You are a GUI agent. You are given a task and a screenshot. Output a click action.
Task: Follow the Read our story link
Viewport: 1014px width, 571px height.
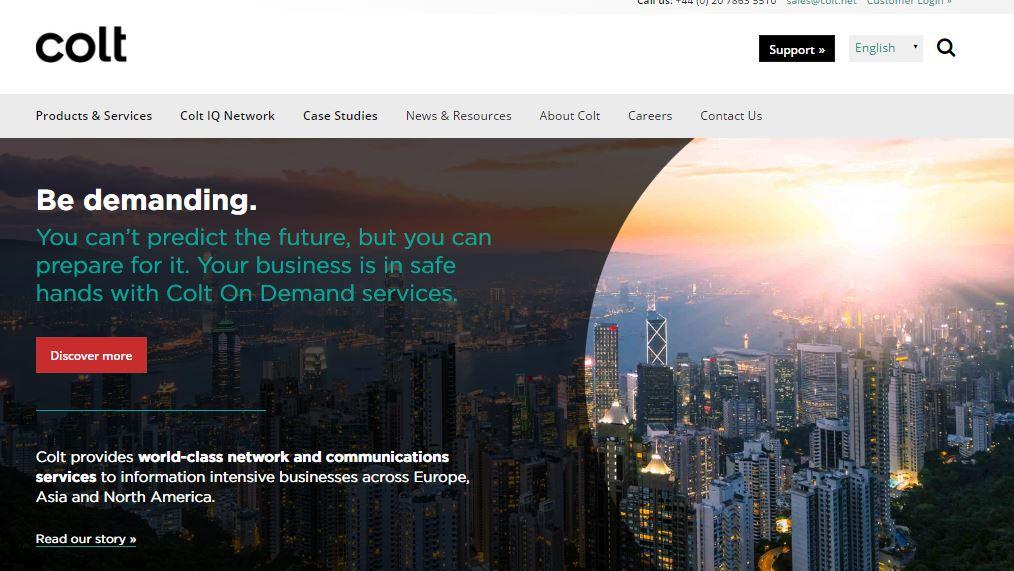[x=86, y=539]
